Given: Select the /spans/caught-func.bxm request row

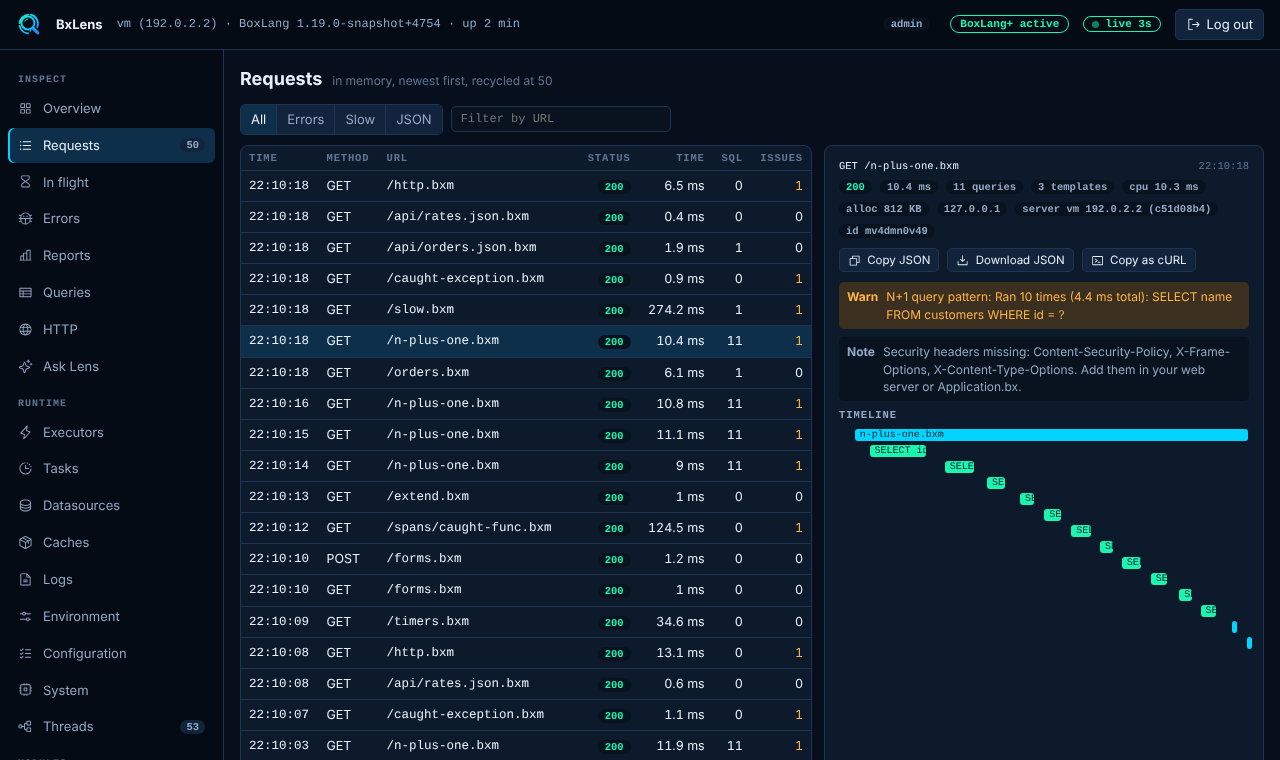Looking at the screenshot, I should (526, 527).
